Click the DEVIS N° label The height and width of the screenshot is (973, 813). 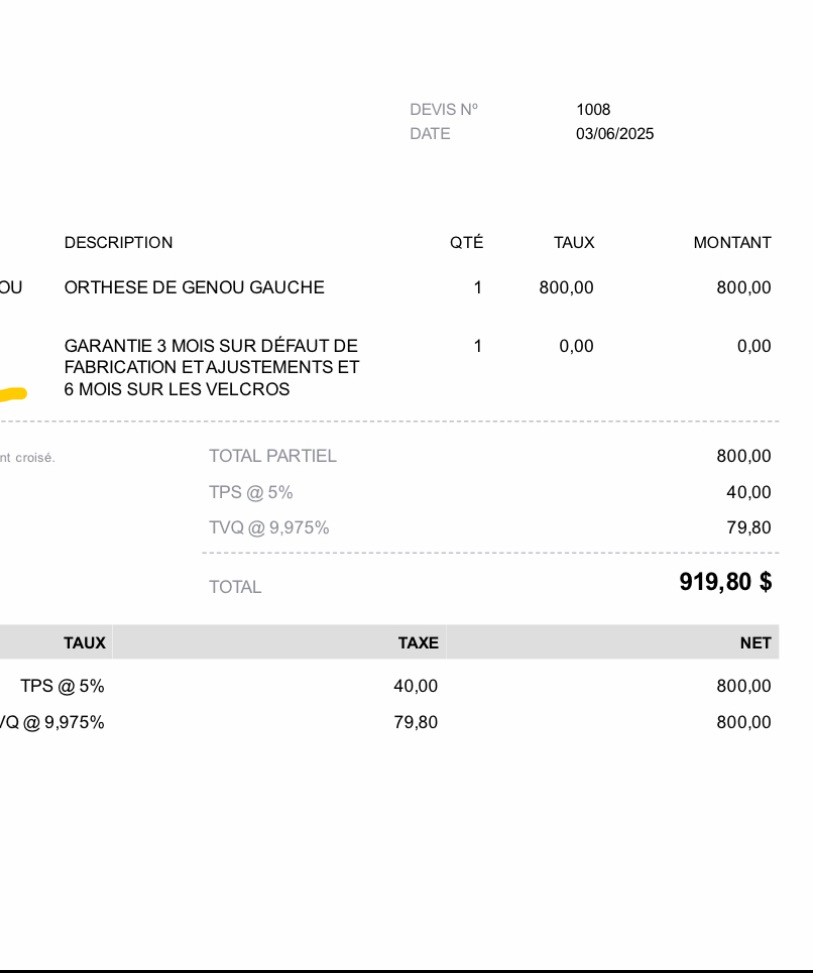pyautogui.click(x=444, y=110)
